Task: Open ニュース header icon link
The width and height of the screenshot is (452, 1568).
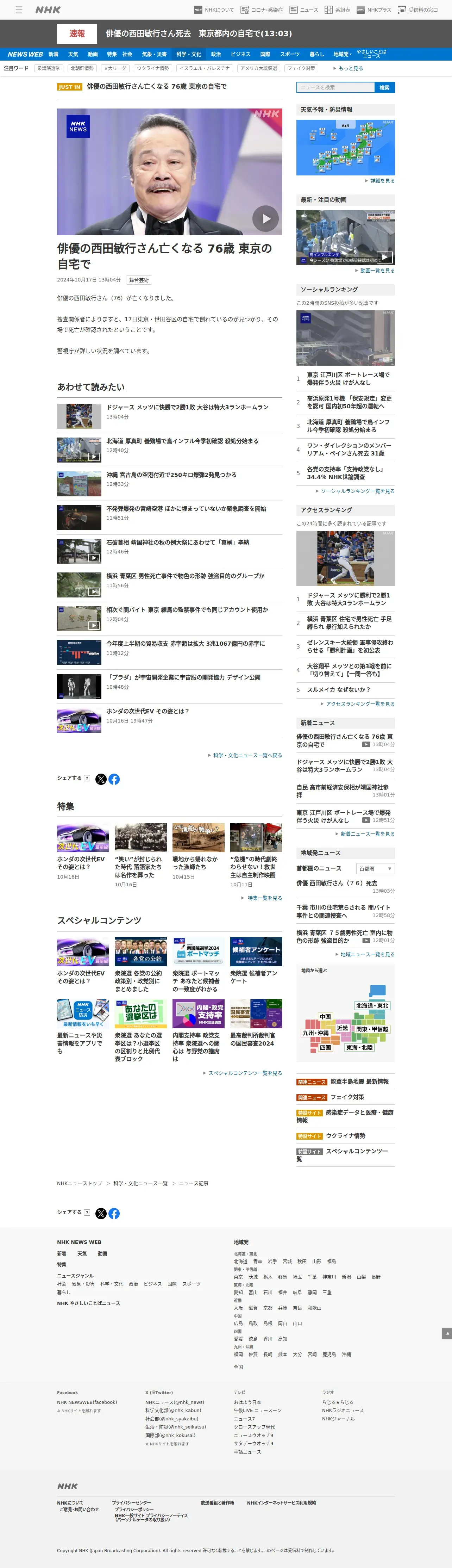Action: (x=303, y=10)
